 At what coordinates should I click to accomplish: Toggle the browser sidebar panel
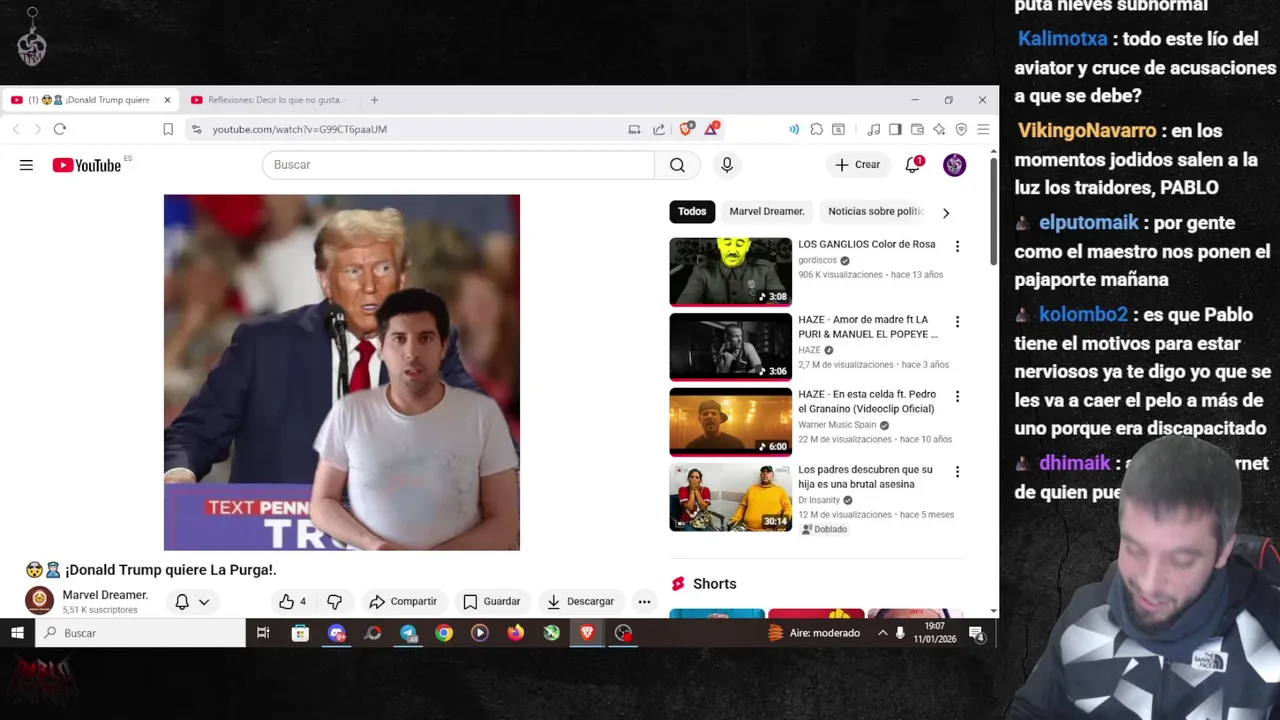[895, 129]
